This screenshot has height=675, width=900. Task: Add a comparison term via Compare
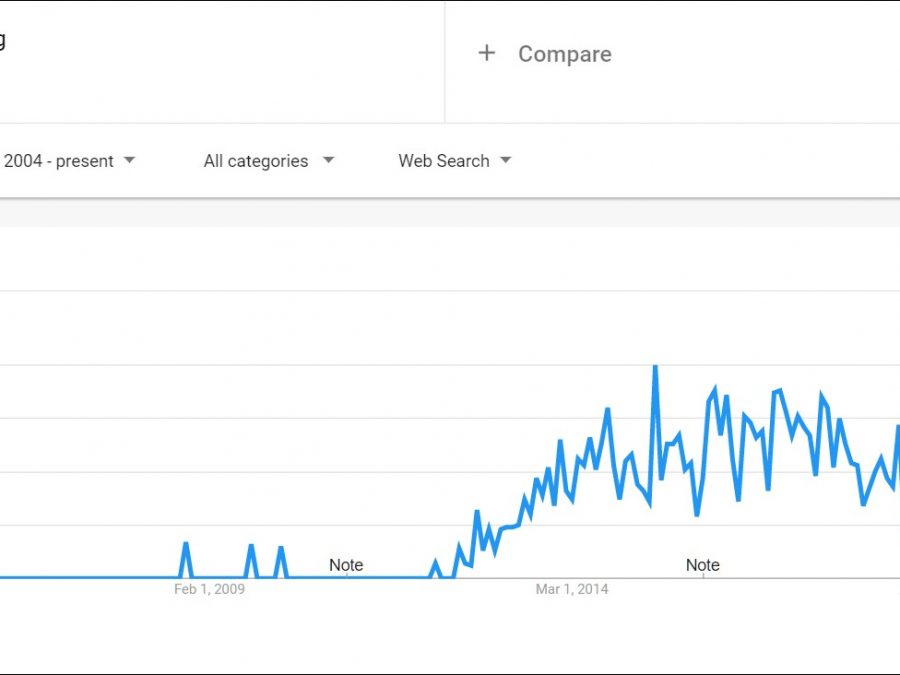click(x=564, y=54)
